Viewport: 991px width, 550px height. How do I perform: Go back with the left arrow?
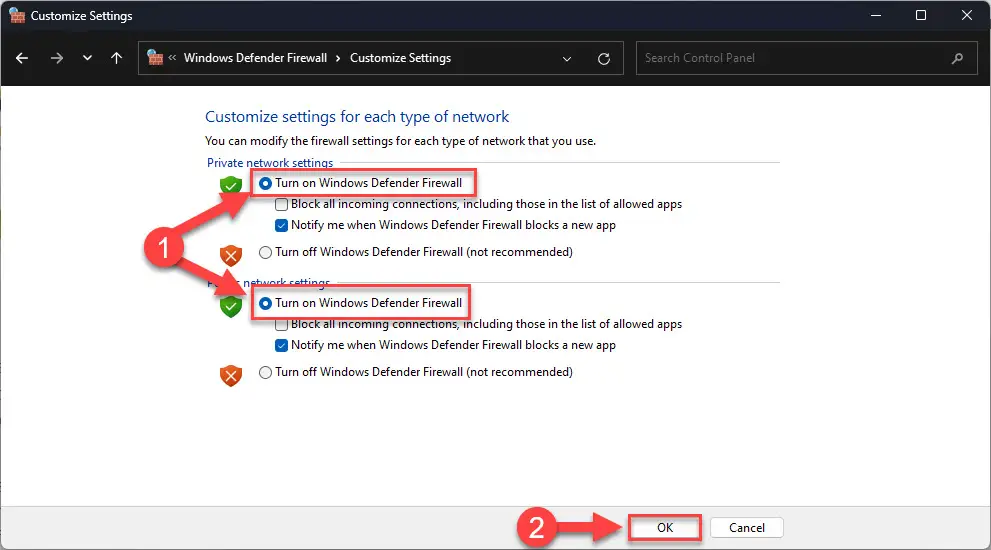tap(22, 58)
